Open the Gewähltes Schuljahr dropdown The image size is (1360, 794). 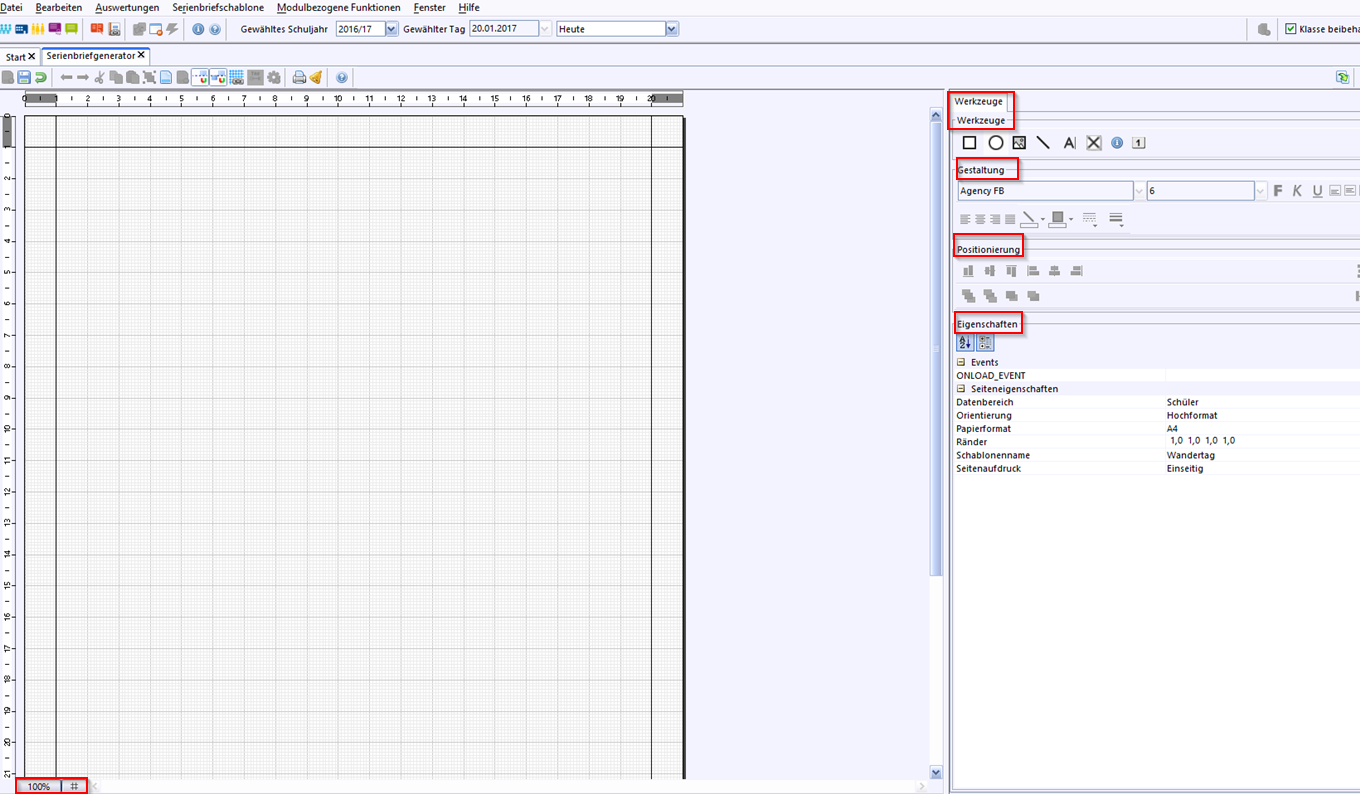coord(391,29)
